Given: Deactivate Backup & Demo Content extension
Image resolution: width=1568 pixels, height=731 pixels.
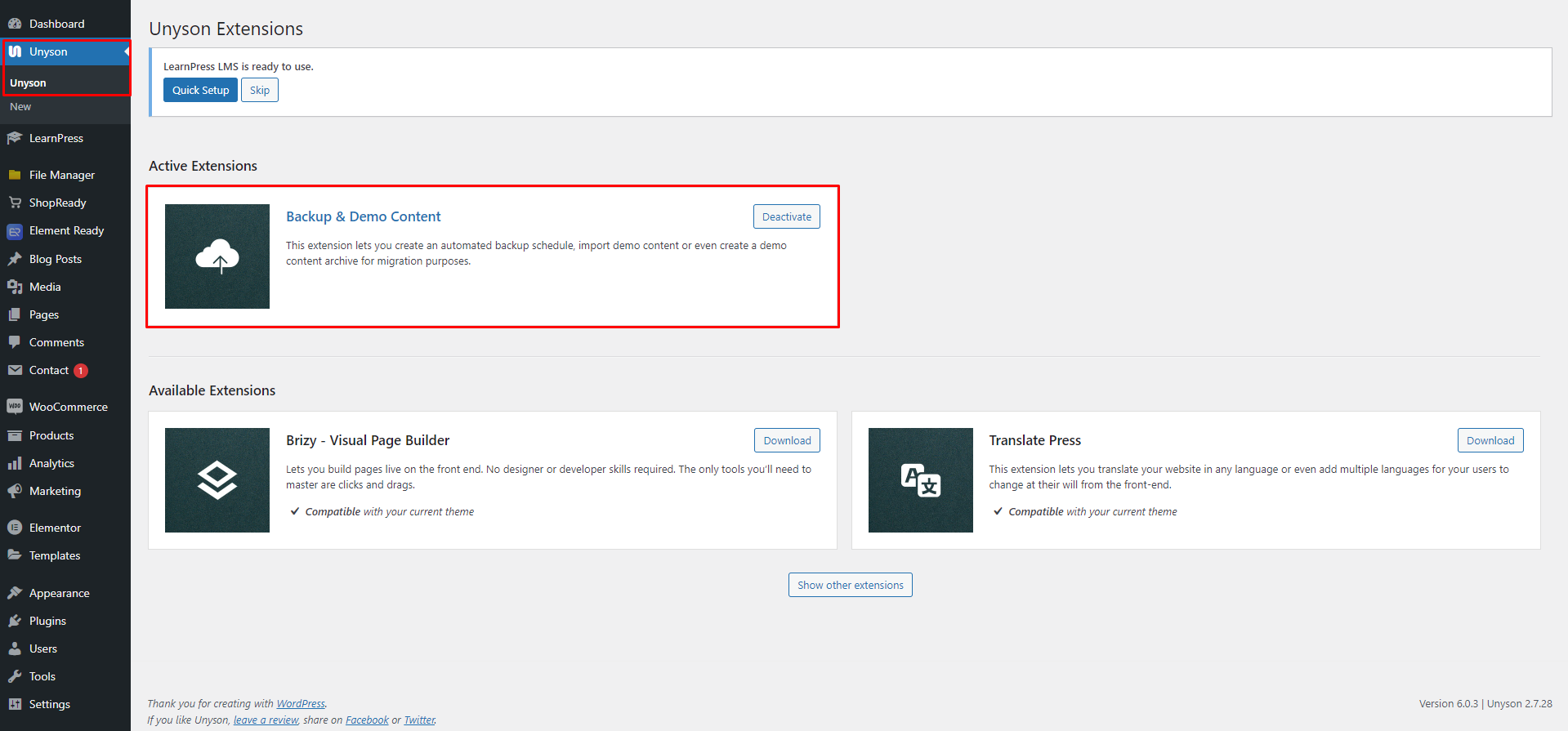Looking at the screenshot, I should click(787, 216).
